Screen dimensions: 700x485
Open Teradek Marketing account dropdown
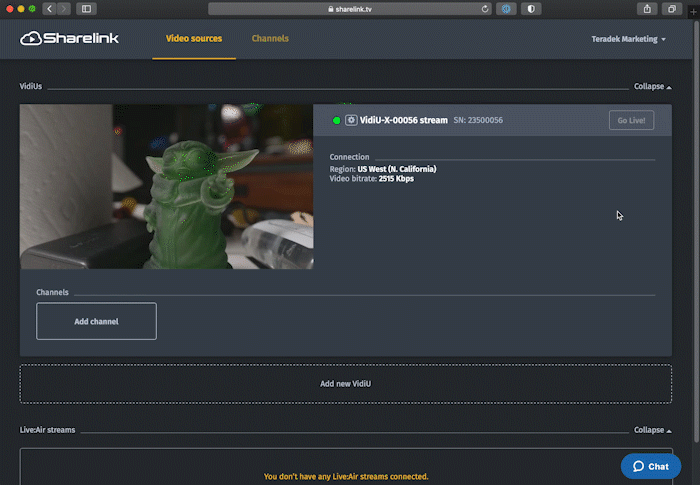pyautogui.click(x=629, y=39)
